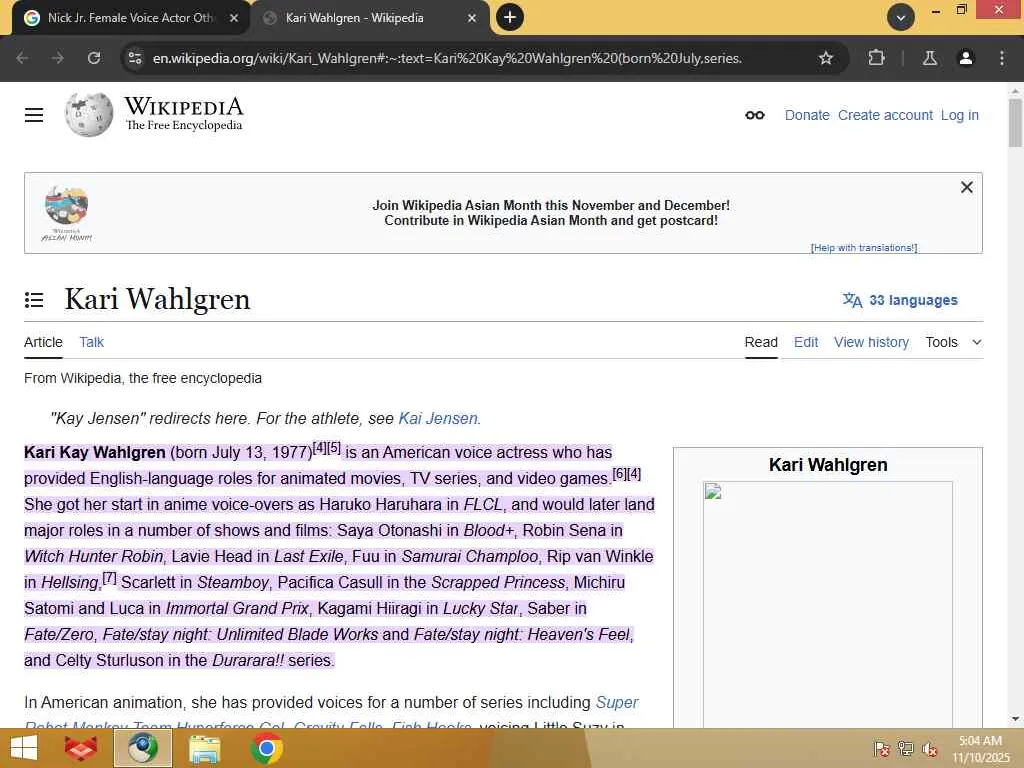
Task: Close the Nick Jr. browser tab
Action: pos(234,18)
